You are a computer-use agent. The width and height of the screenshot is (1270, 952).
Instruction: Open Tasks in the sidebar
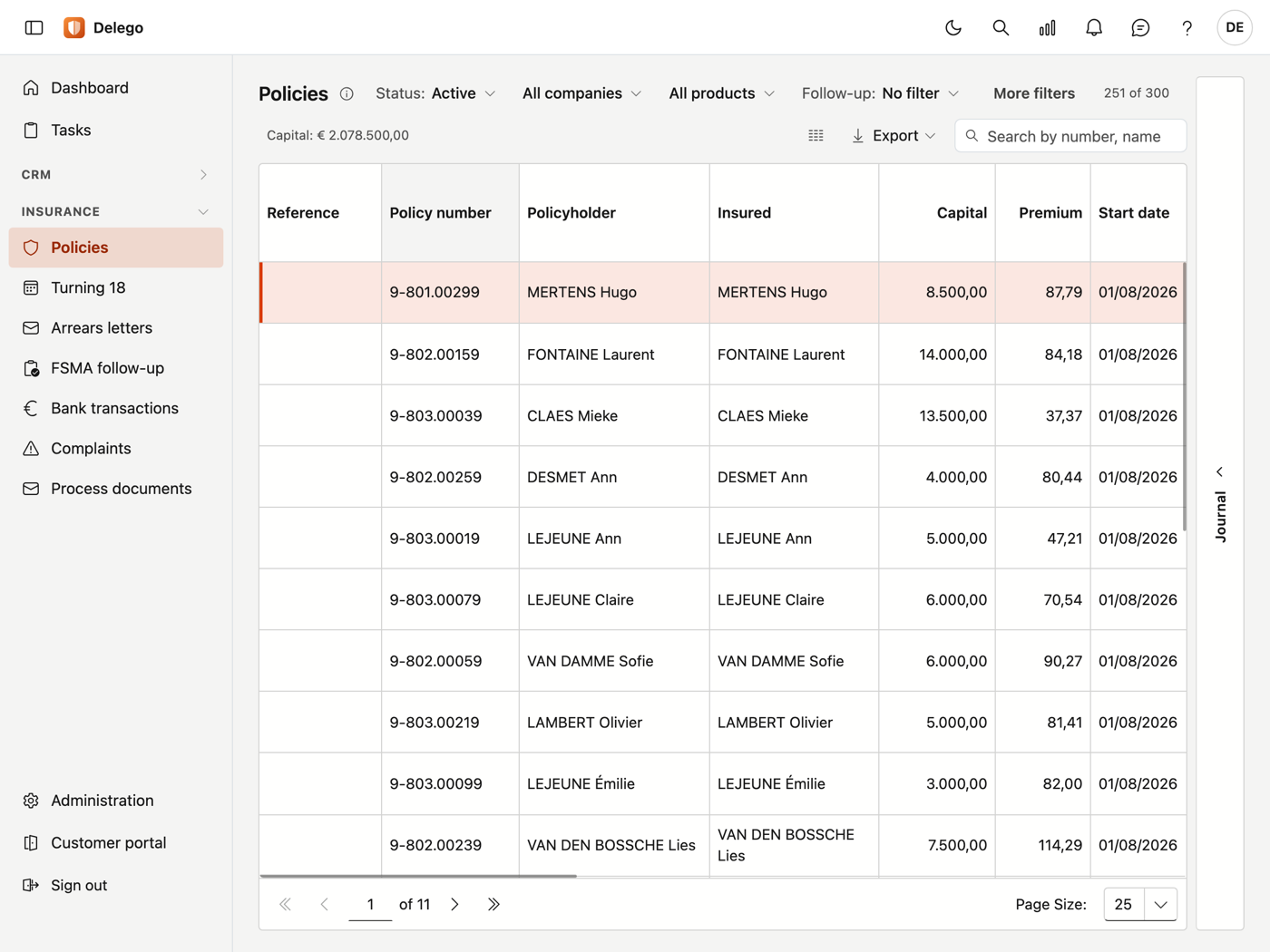(x=115, y=131)
